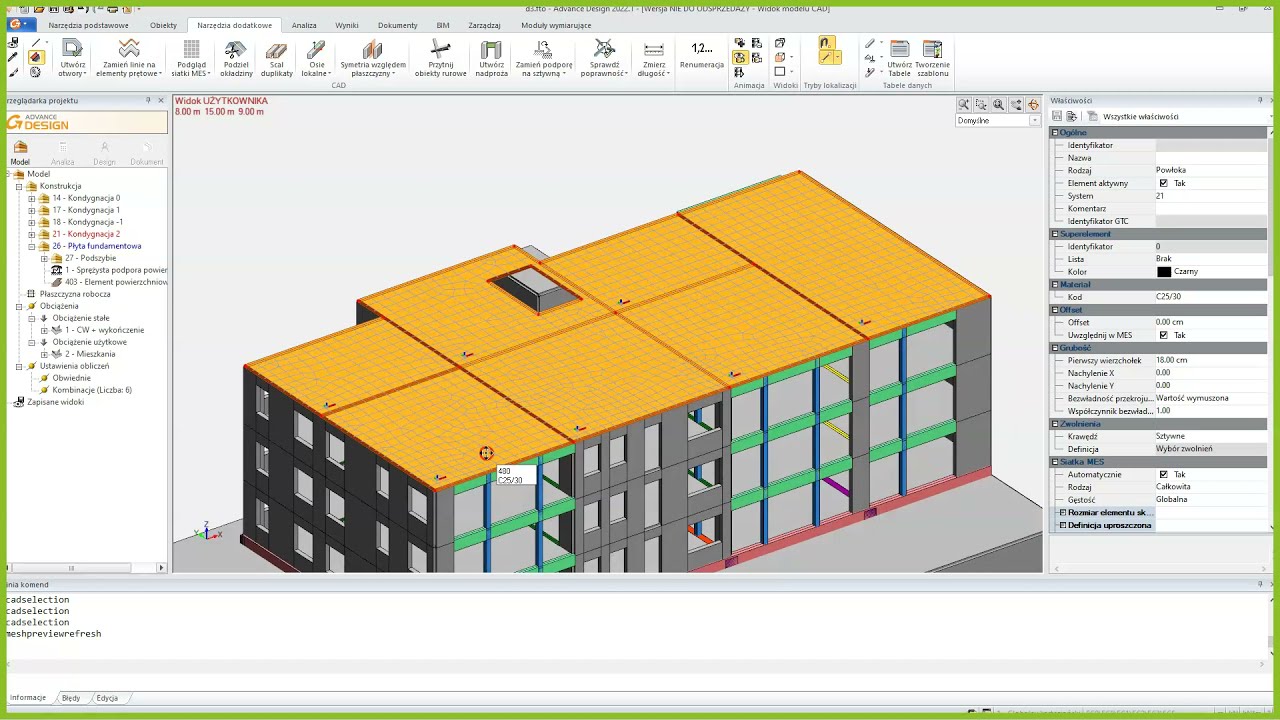Click the Utwórz nadproża tool

click(x=491, y=58)
